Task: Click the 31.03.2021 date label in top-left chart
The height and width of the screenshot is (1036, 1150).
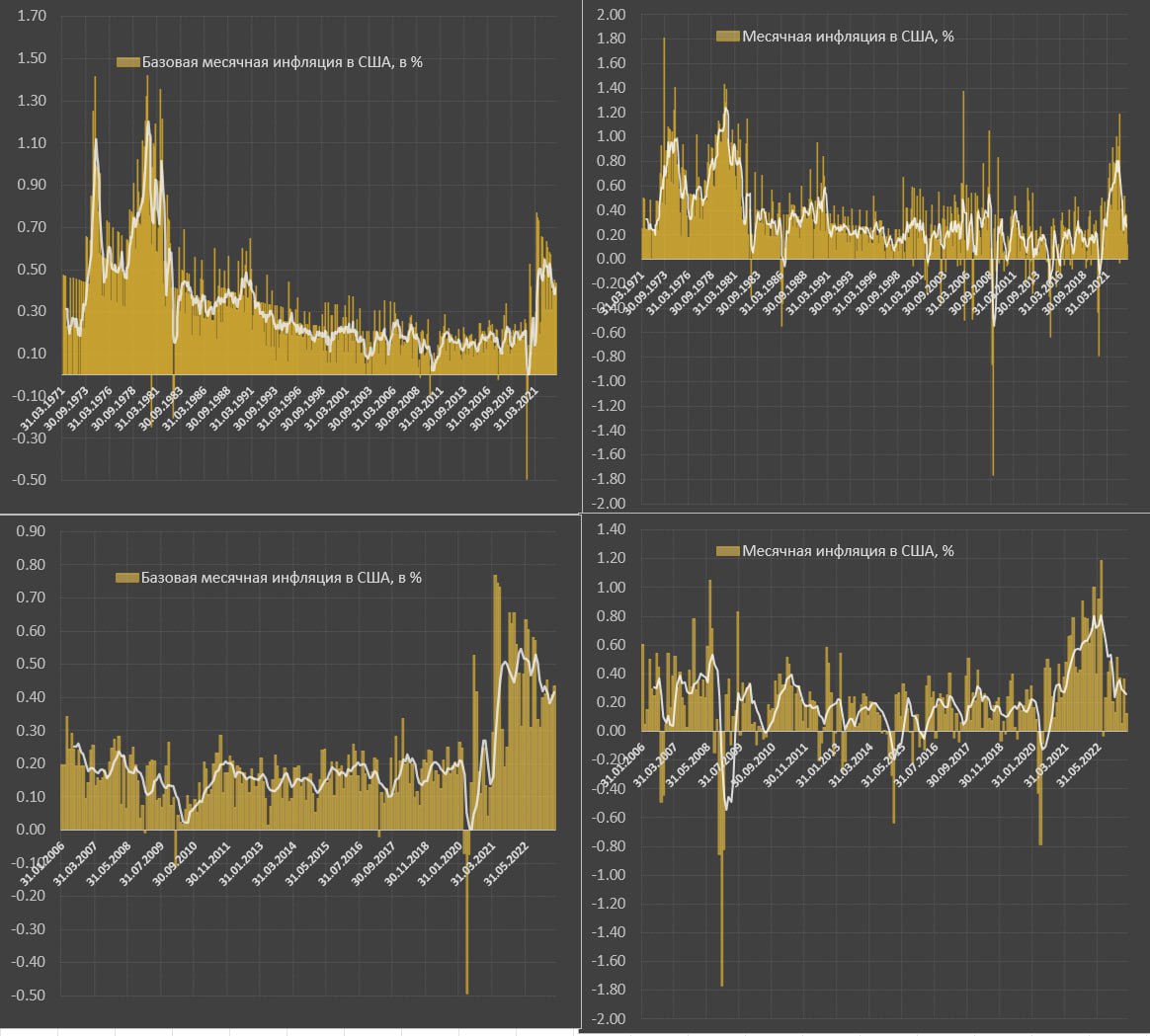Action: pyautogui.click(x=516, y=409)
